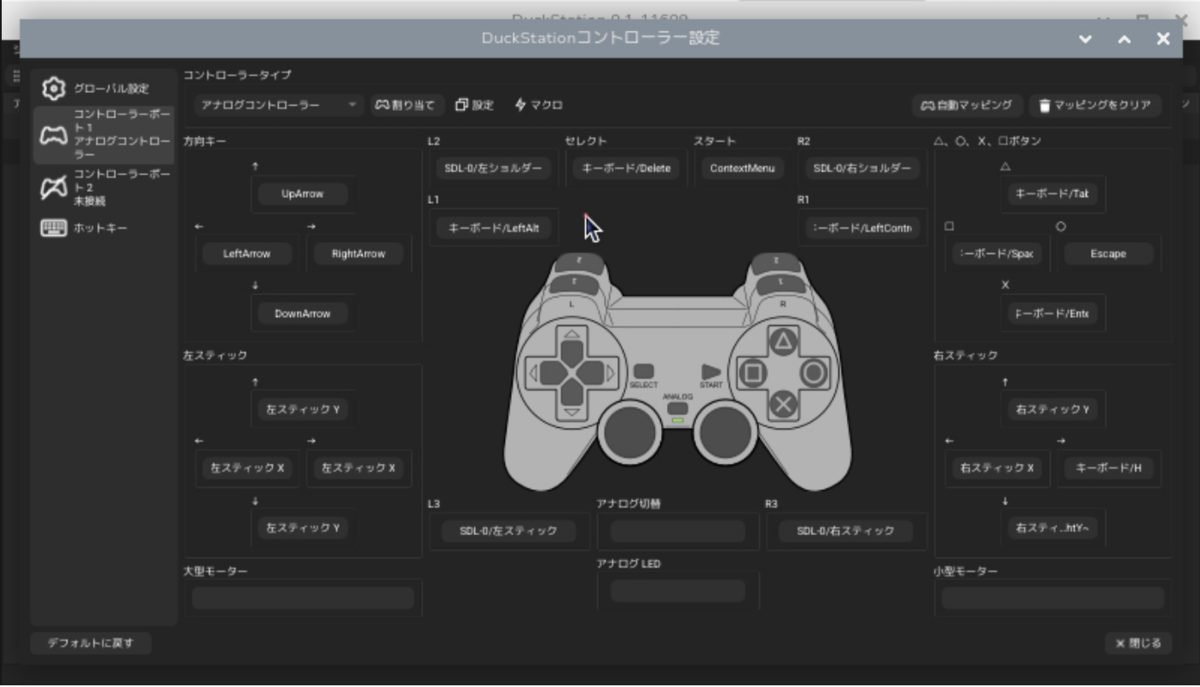Click square button binding ending in Spac
1200x687 pixels.
(x=997, y=254)
